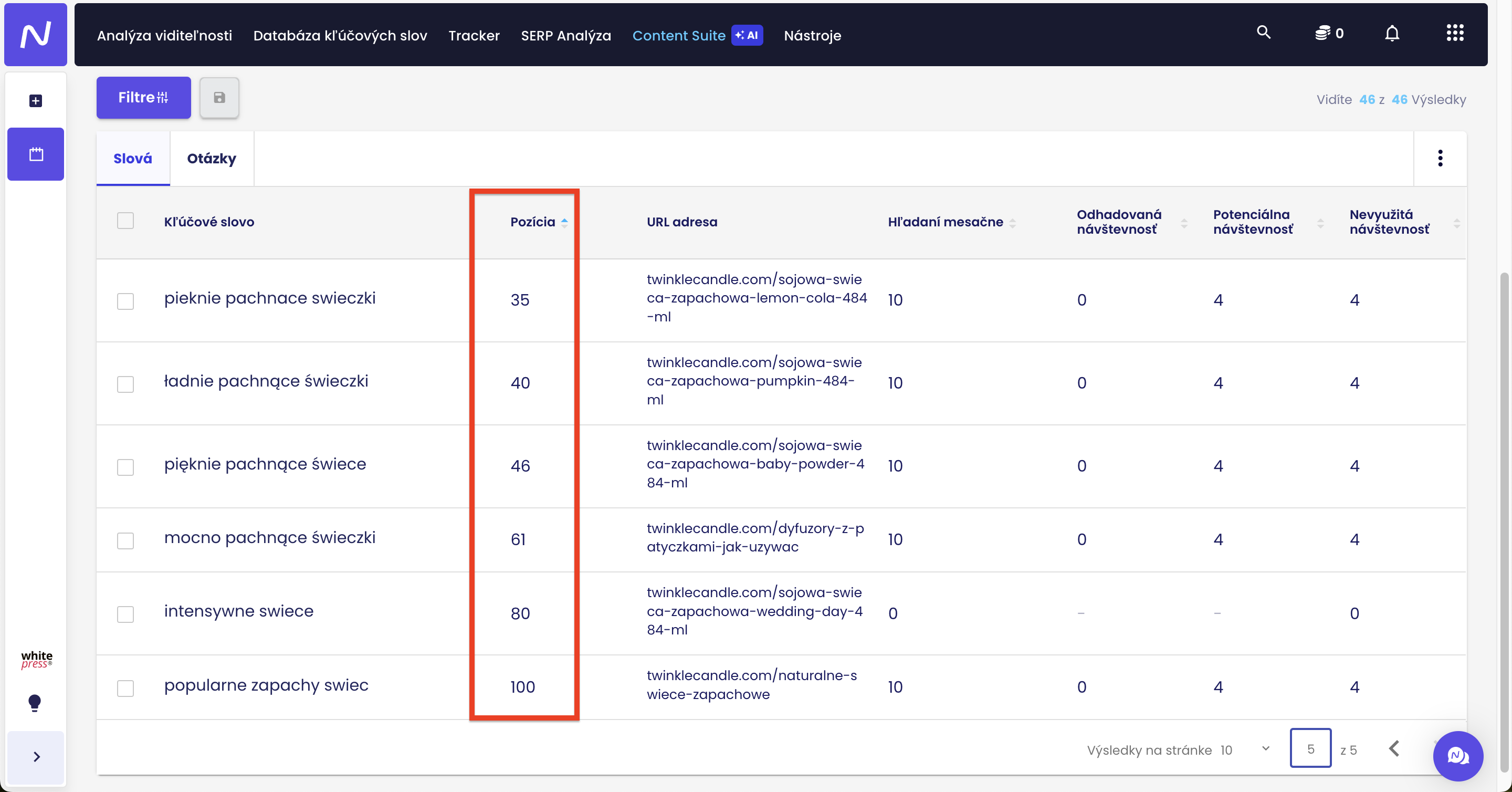Click the Filtre button
This screenshot has width=1512, height=792.
143,98
